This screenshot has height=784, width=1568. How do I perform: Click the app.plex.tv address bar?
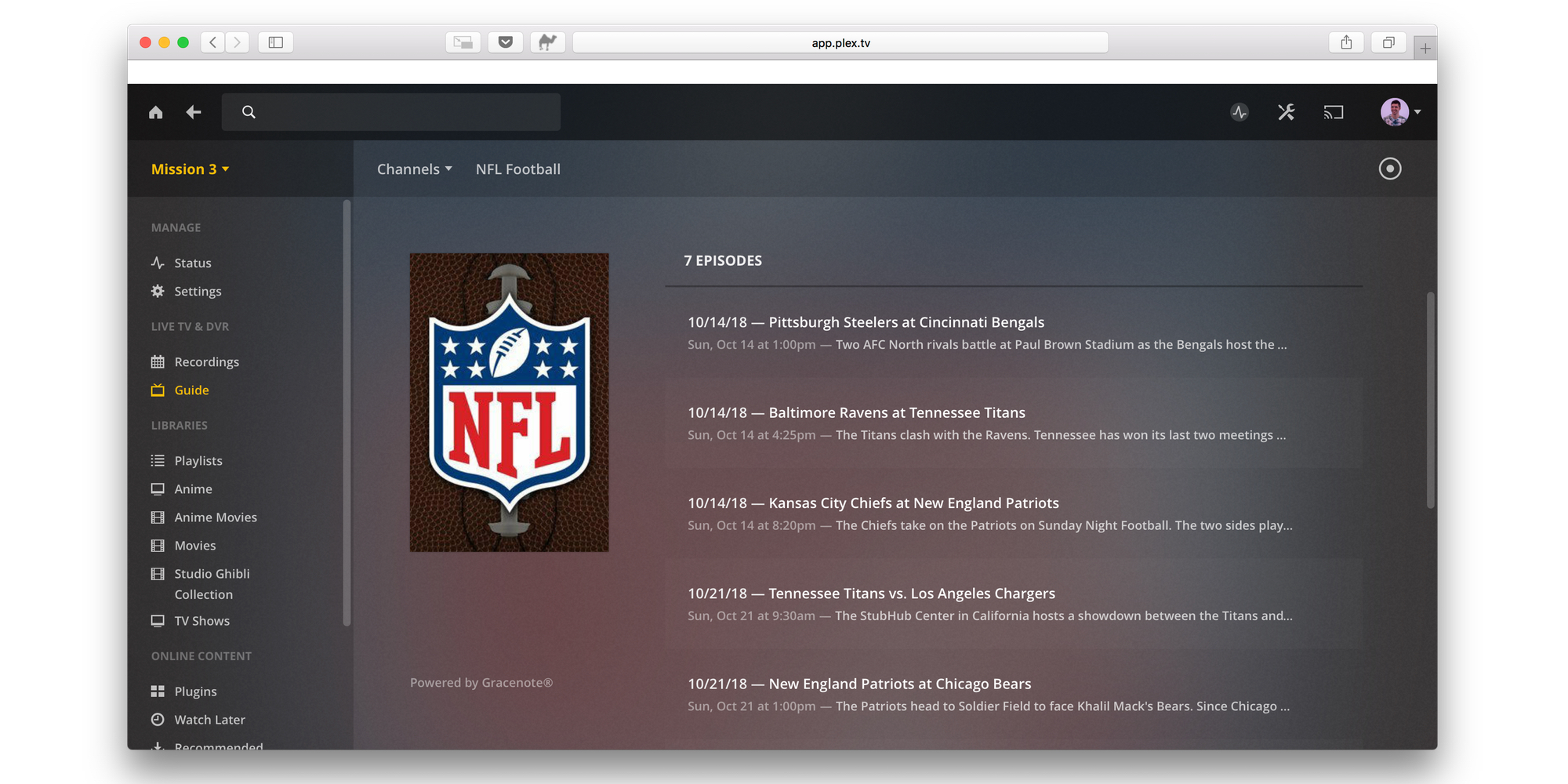click(840, 42)
